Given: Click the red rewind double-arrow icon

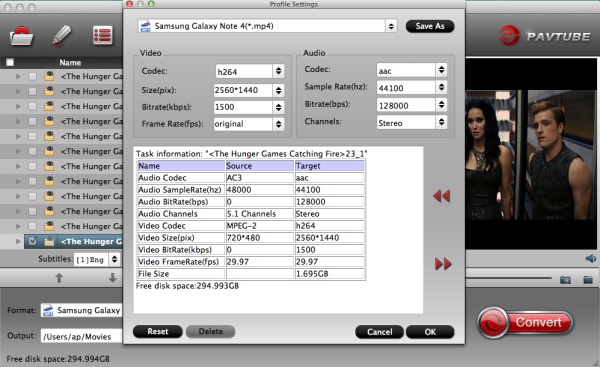Looking at the screenshot, I should [x=442, y=196].
